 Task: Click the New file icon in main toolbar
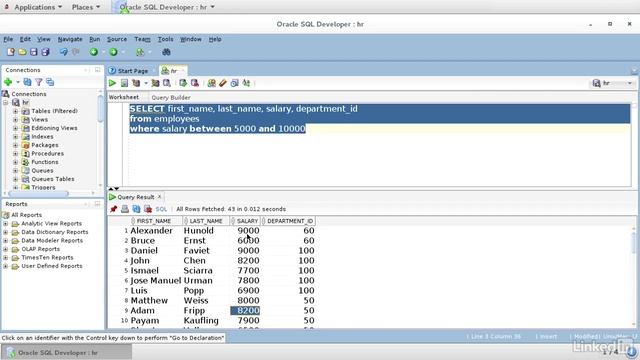tap(11, 52)
